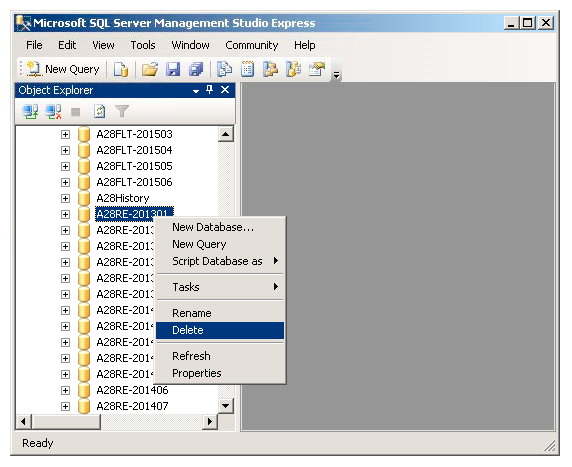The height and width of the screenshot is (467, 572).
Task: Open the File menu
Action: click(x=34, y=45)
